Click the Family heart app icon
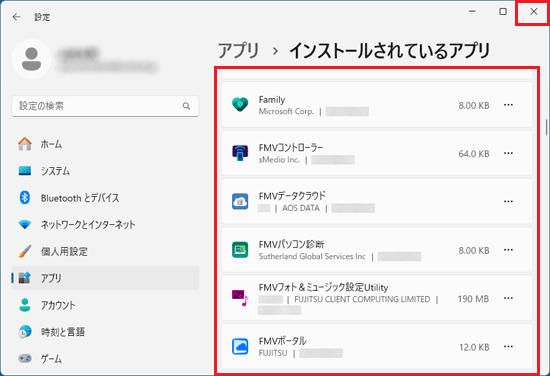The height and width of the screenshot is (376, 550). point(240,105)
